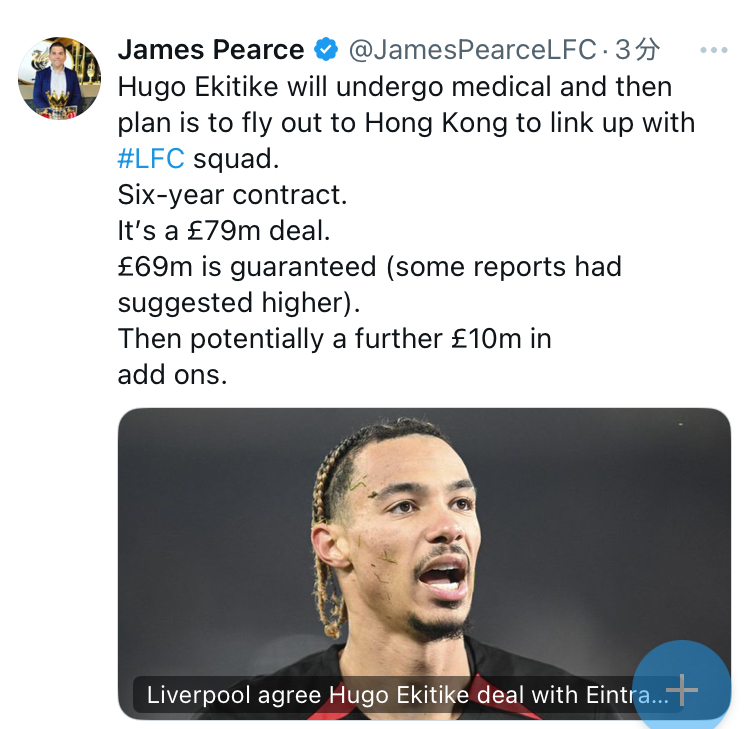
Task: Click the 'fly out to Hong Kong' text line
Action: pyautogui.click(x=407, y=123)
